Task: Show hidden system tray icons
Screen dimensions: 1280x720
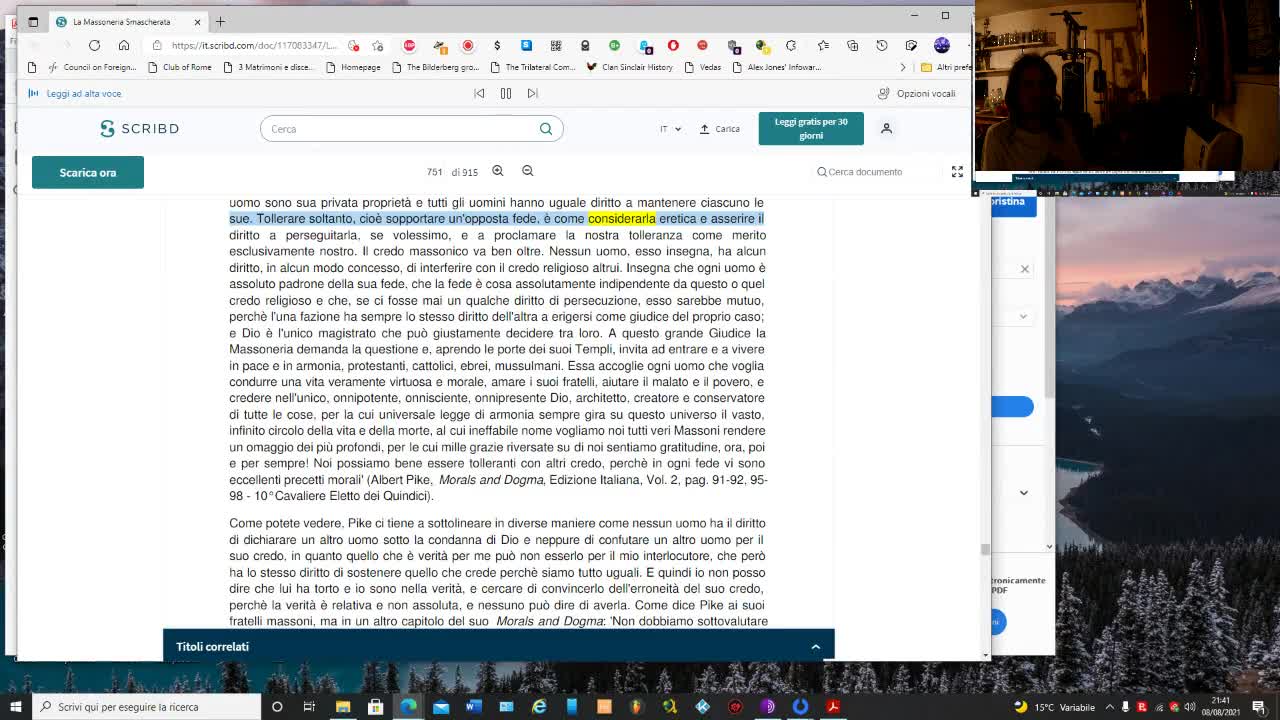Action: pyautogui.click(x=1109, y=707)
